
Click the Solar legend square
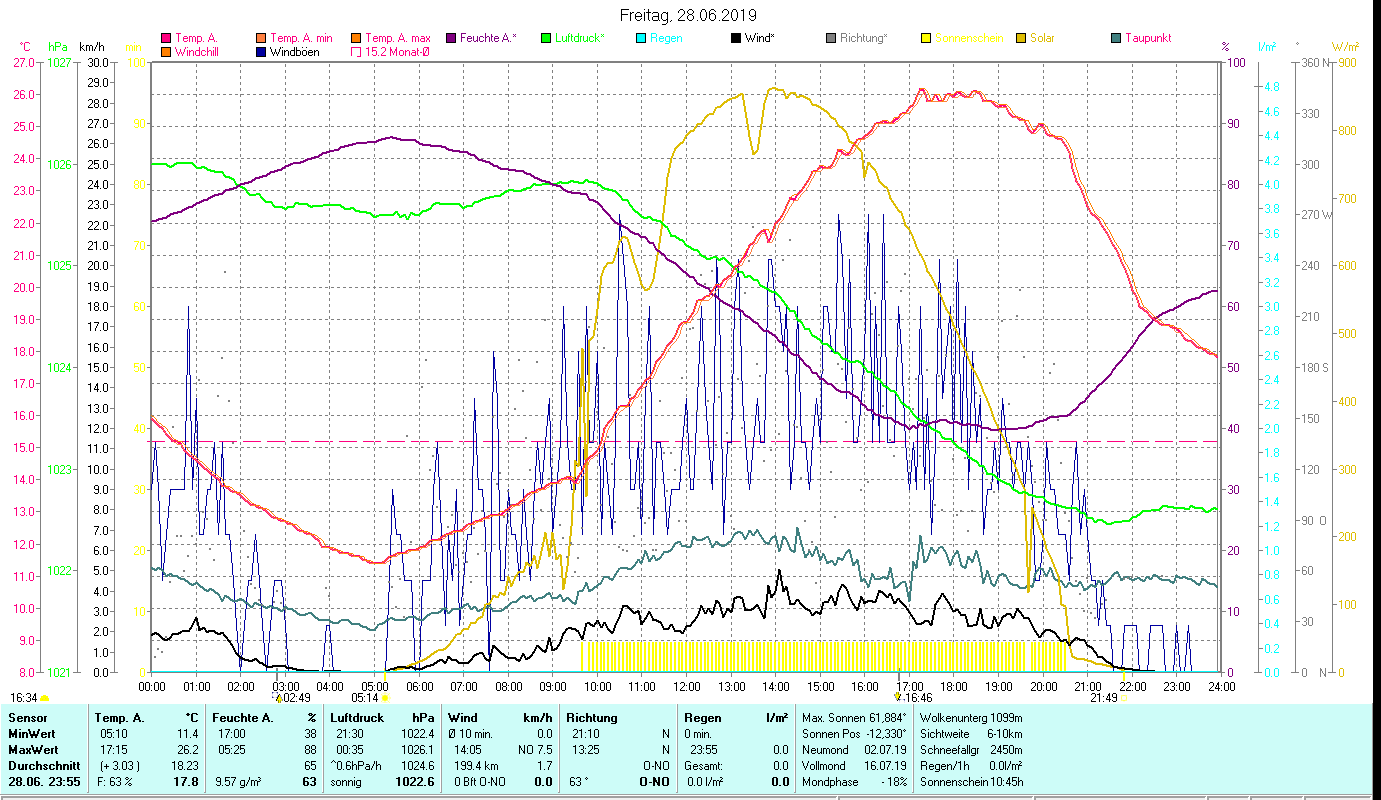1021,38
